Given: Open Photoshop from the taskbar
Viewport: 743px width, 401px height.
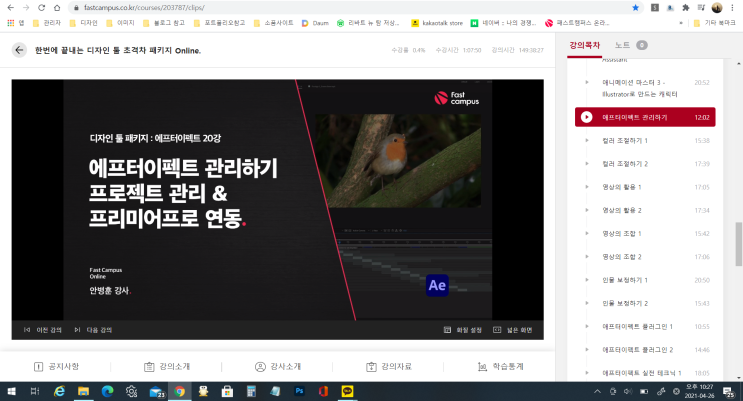Looking at the screenshot, I should click(x=299, y=392).
